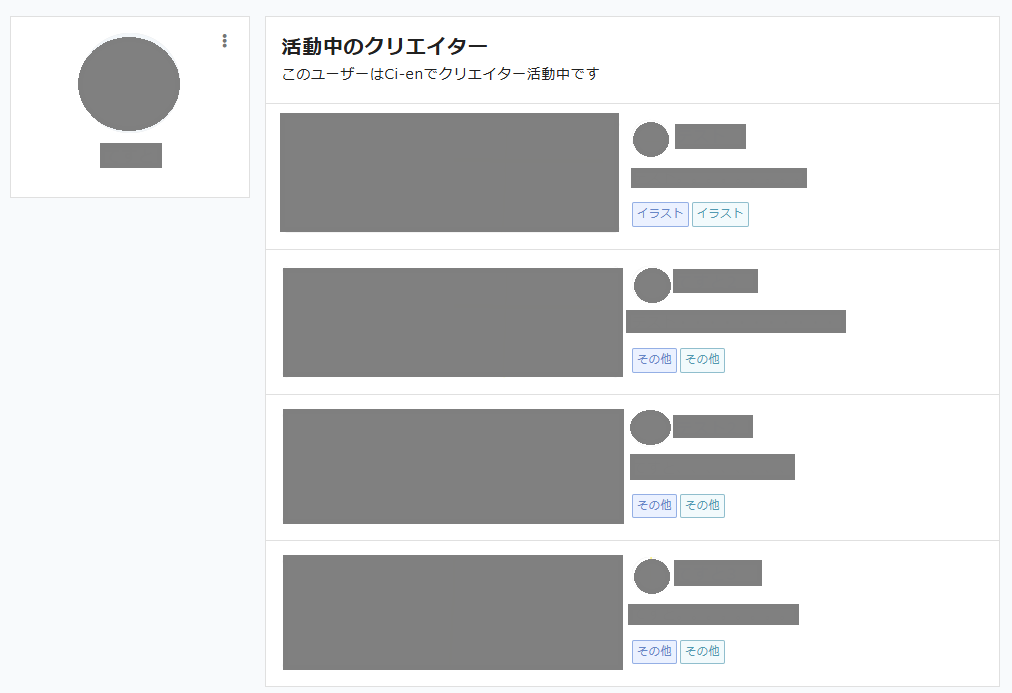
Task: Open the first creator's cover thumbnail
Action: (x=449, y=172)
